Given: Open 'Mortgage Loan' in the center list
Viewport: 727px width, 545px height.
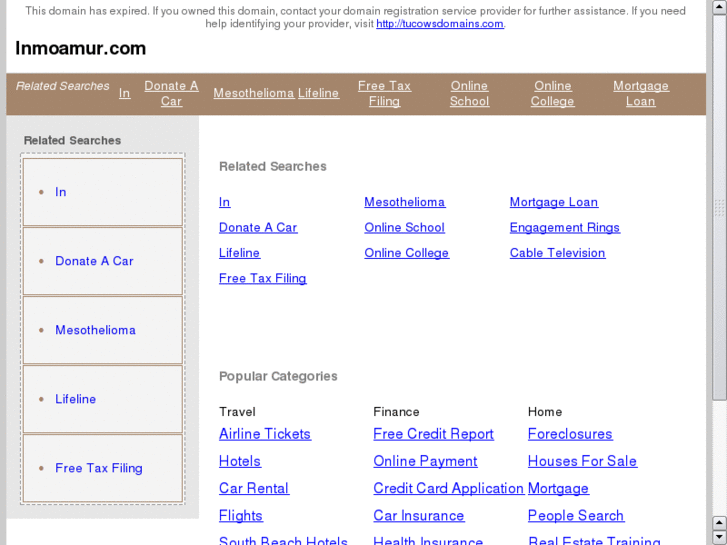Looking at the screenshot, I should point(554,202).
